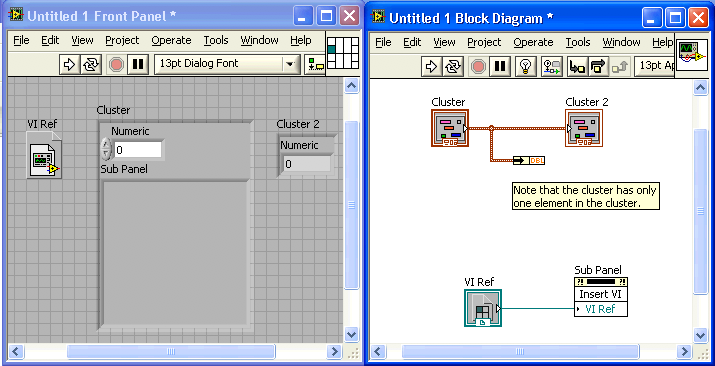This screenshot has width=715, height=366.
Task: Open the Operate menu in Front Panel
Action: 171,40
